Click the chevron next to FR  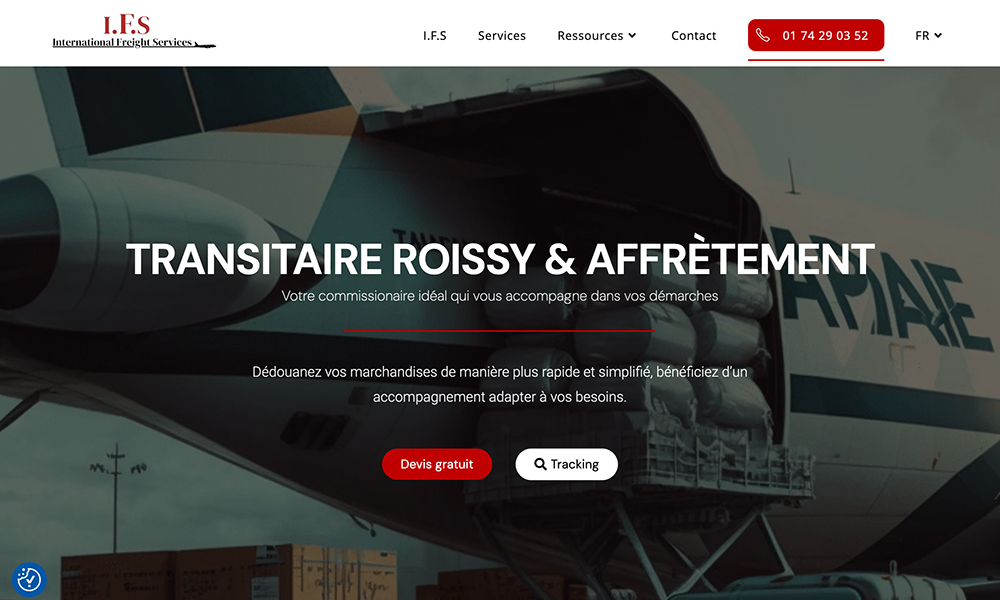[x=938, y=36]
